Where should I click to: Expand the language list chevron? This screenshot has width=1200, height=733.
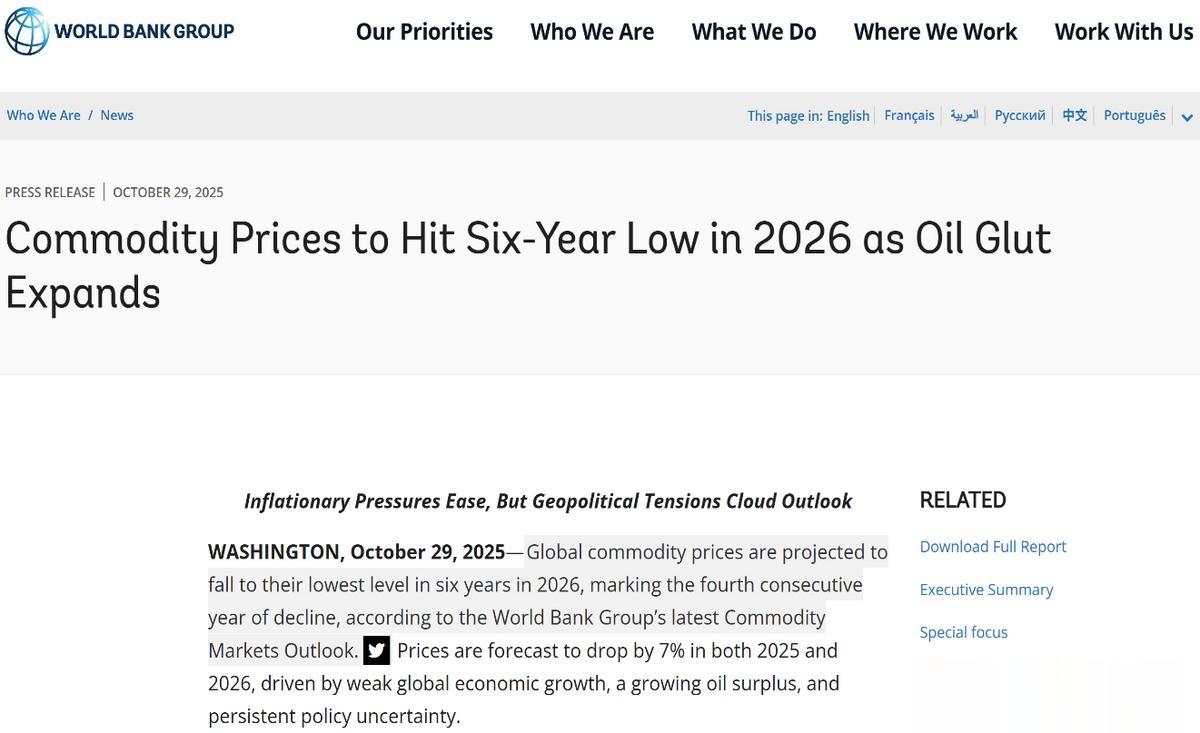pyautogui.click(x=1187, y=118)
